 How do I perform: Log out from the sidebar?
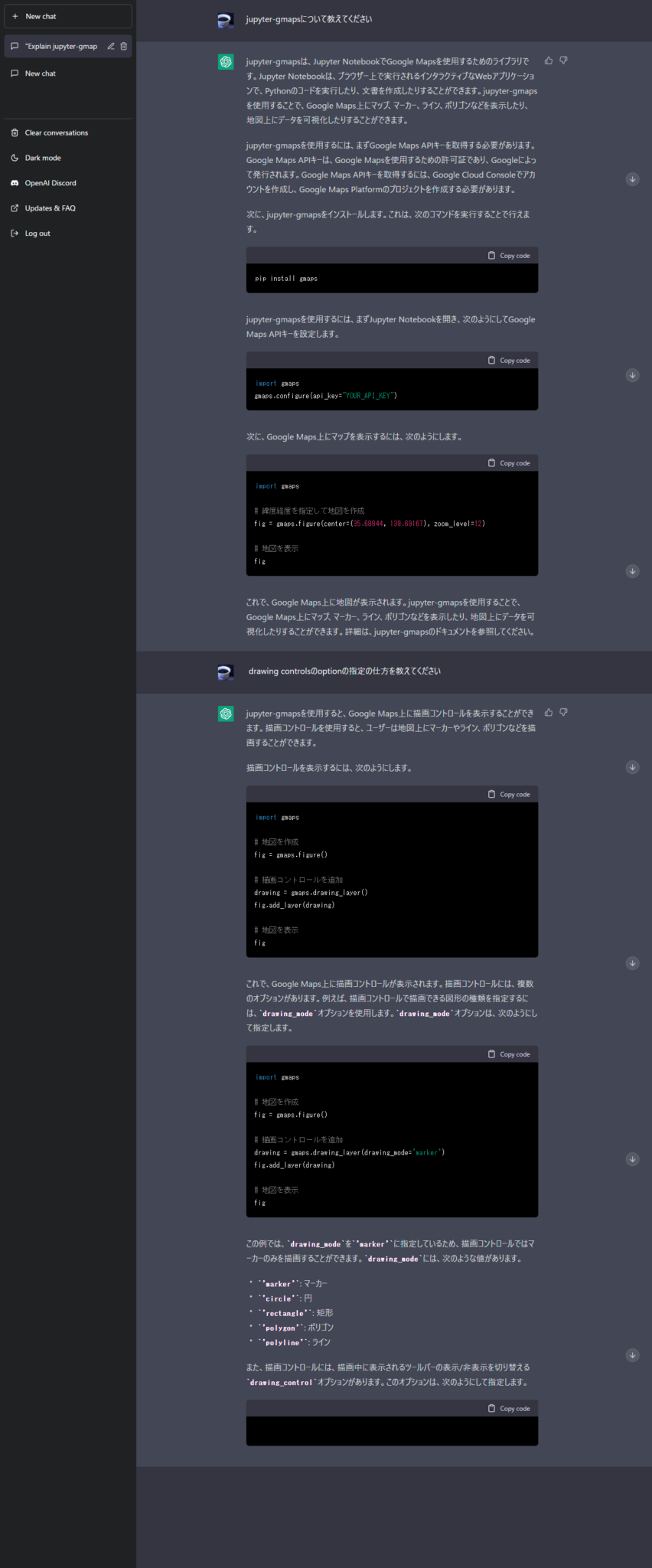click(x=68, y=234)
